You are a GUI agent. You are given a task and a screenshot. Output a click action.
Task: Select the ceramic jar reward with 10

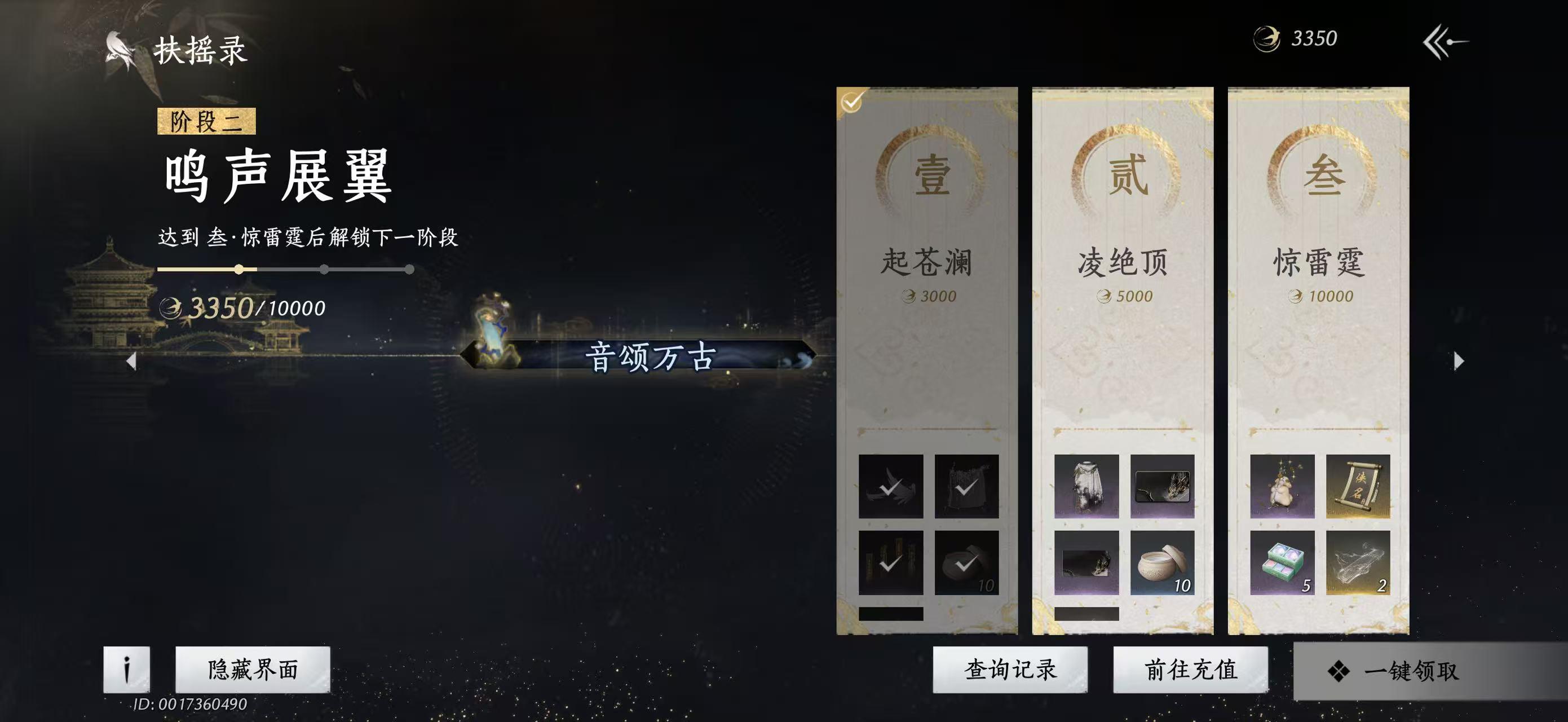(1163, 562)
